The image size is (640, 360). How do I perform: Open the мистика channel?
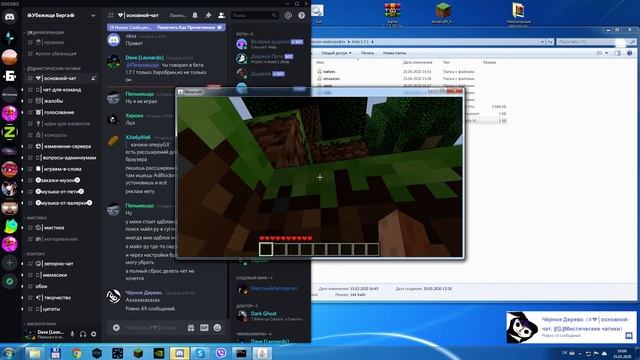61,228
